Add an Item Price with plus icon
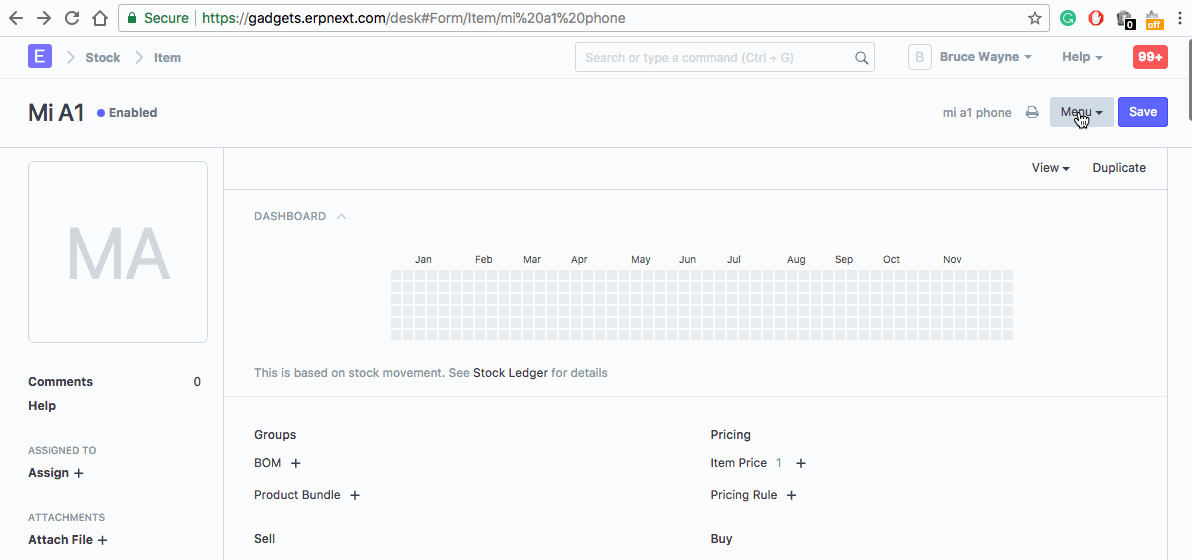The width and height of the screenshot is (1192, 560). [x=800, y=463]
